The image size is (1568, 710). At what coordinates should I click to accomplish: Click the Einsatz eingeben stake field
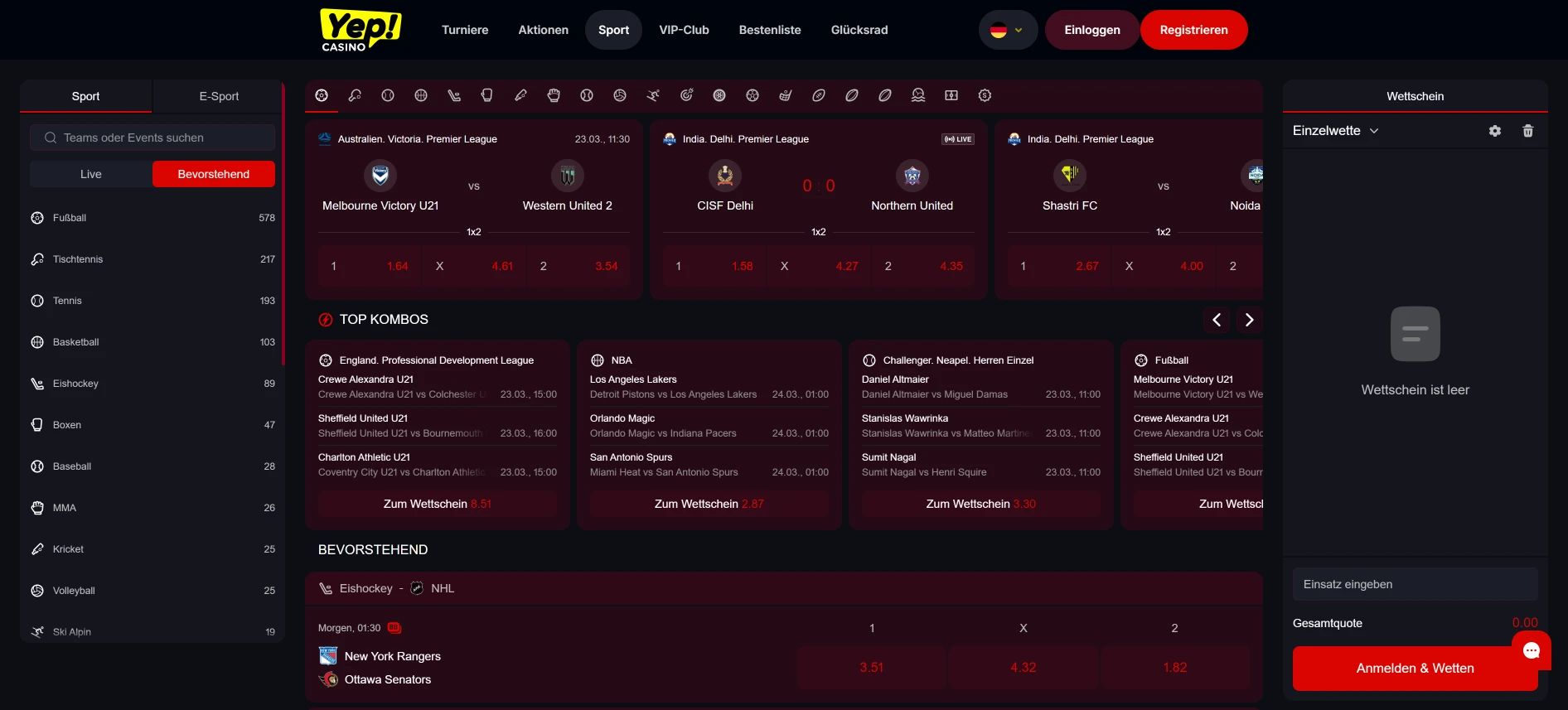[x=1416, y=584]
